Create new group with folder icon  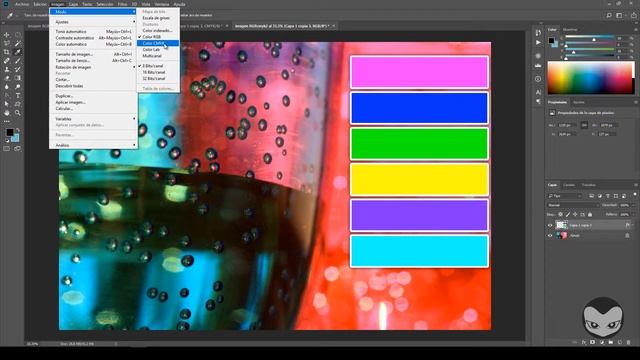tap(611, 342)
